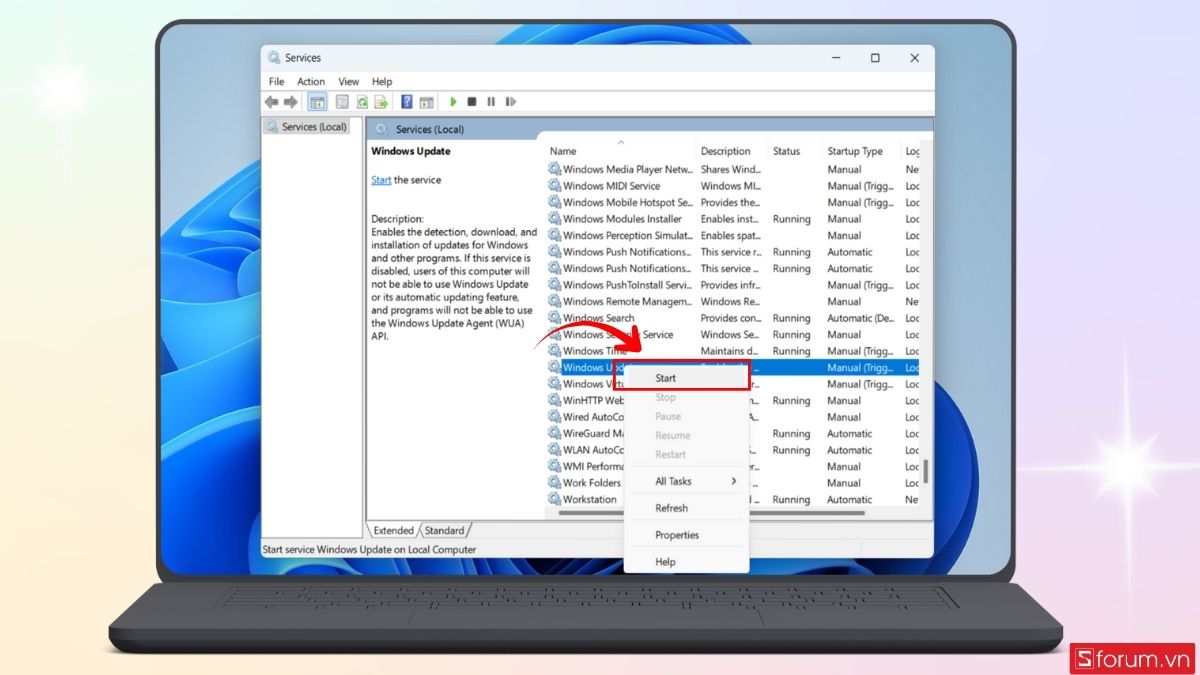1200x675 pixels.
Task: Click the Forward arrow toolbar icon
Action: click(291, 102)
